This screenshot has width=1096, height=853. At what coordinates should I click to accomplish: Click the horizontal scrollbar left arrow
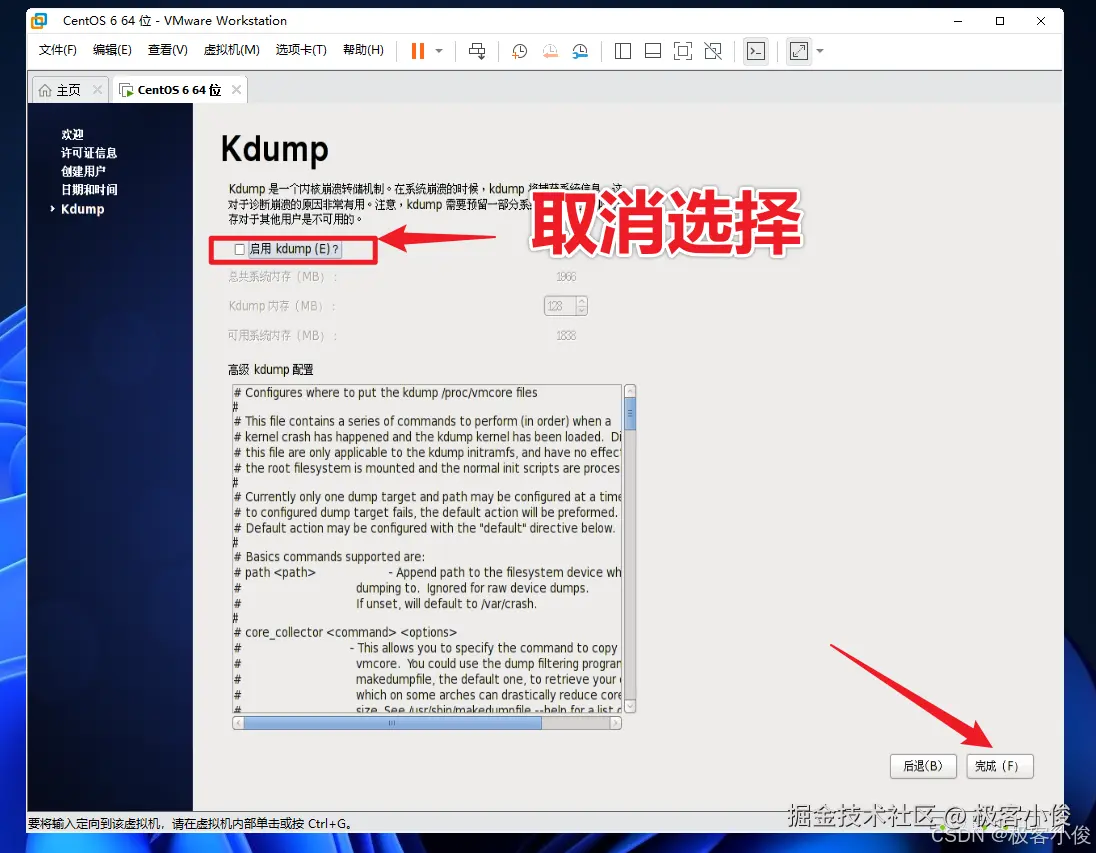click(238, 723)
